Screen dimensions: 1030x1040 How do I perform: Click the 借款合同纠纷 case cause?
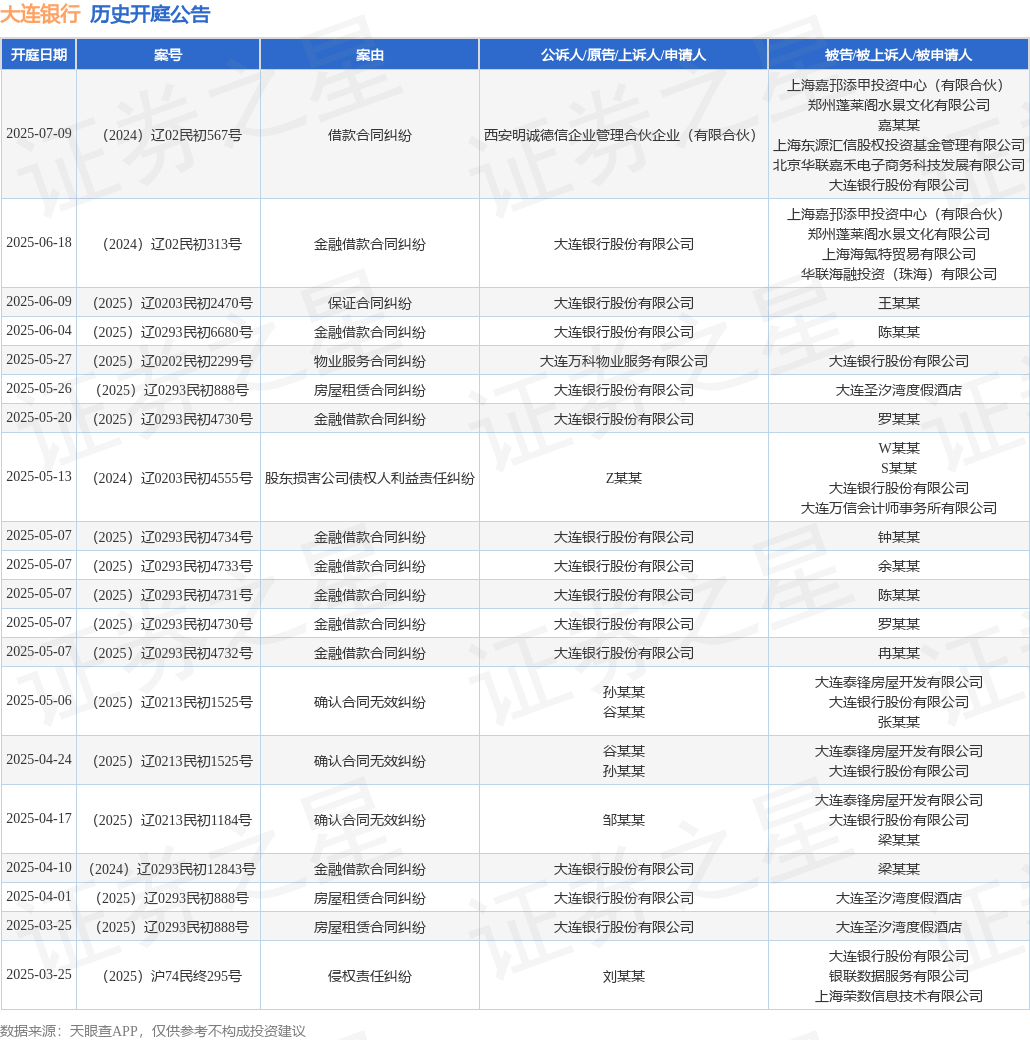click(369, 135)
